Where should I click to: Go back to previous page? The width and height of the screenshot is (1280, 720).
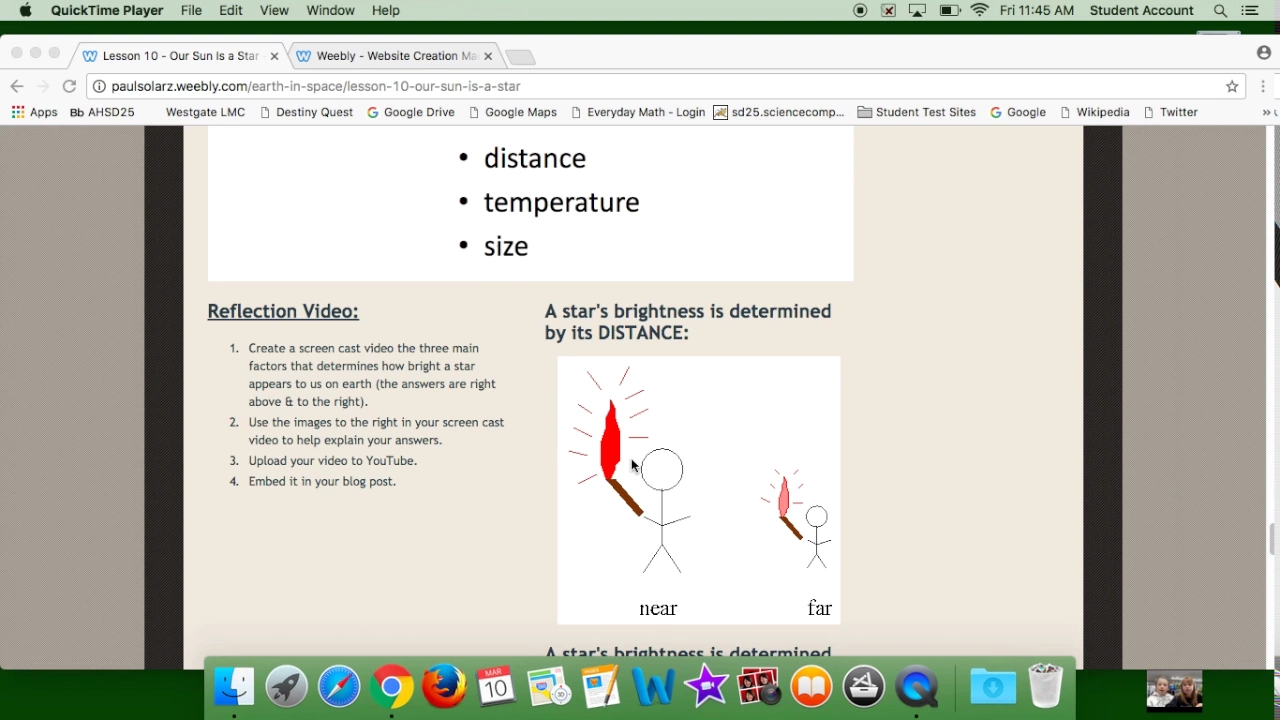coord(17,86)
